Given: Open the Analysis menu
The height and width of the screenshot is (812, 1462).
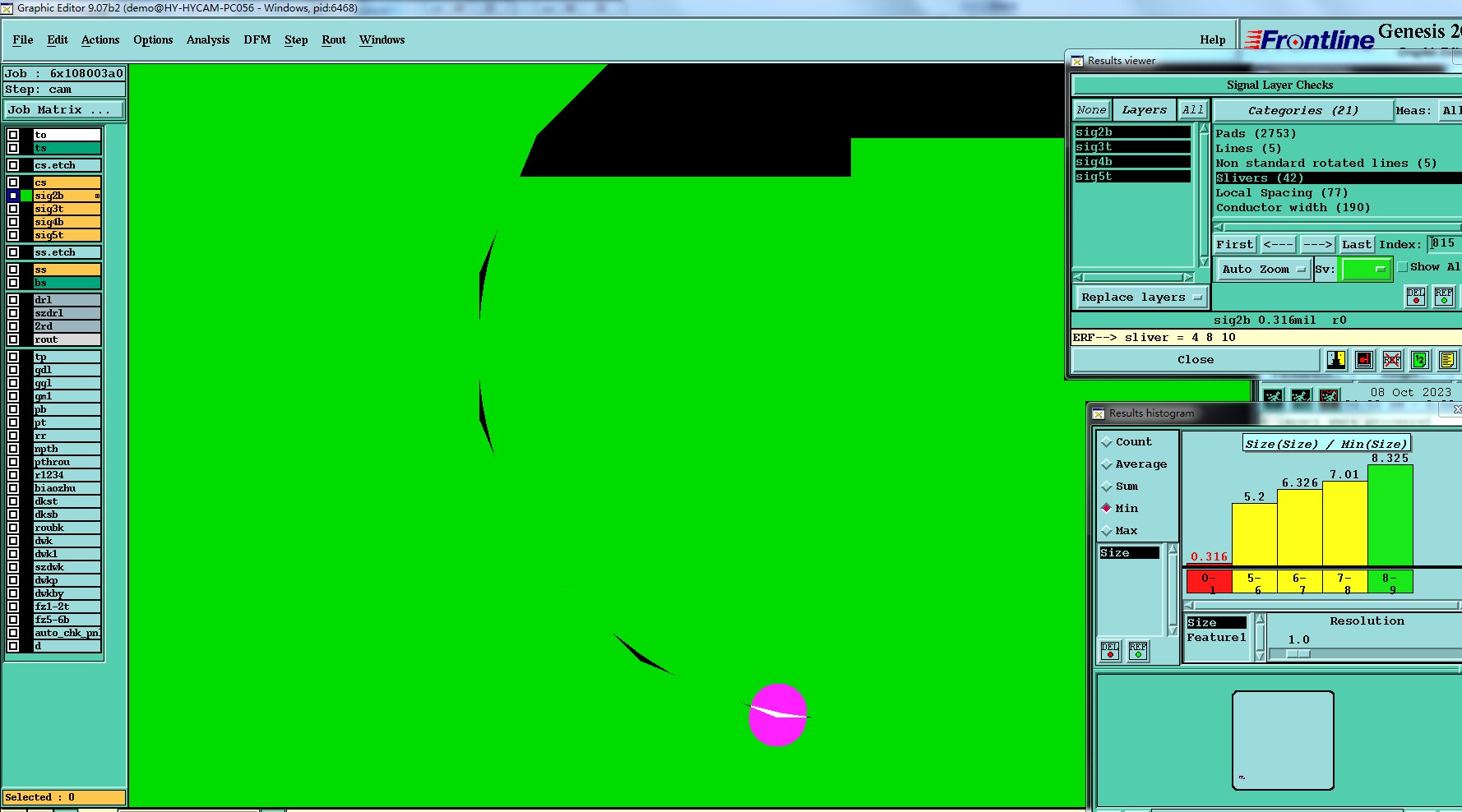Looking at the screenshot, I should click(208, 39).
